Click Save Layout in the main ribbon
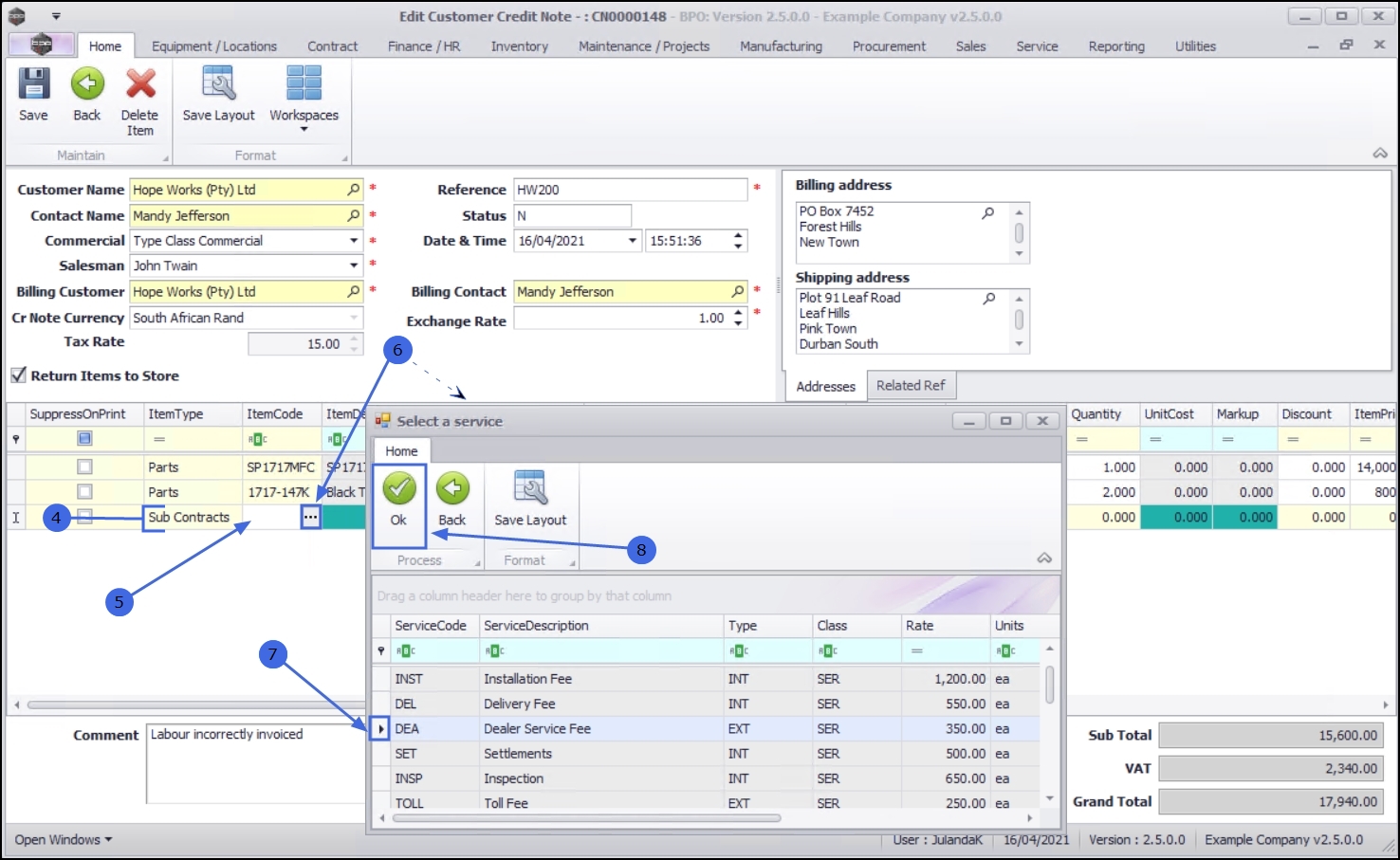Screen dimensions: 1400x860 tap(218, 85)
